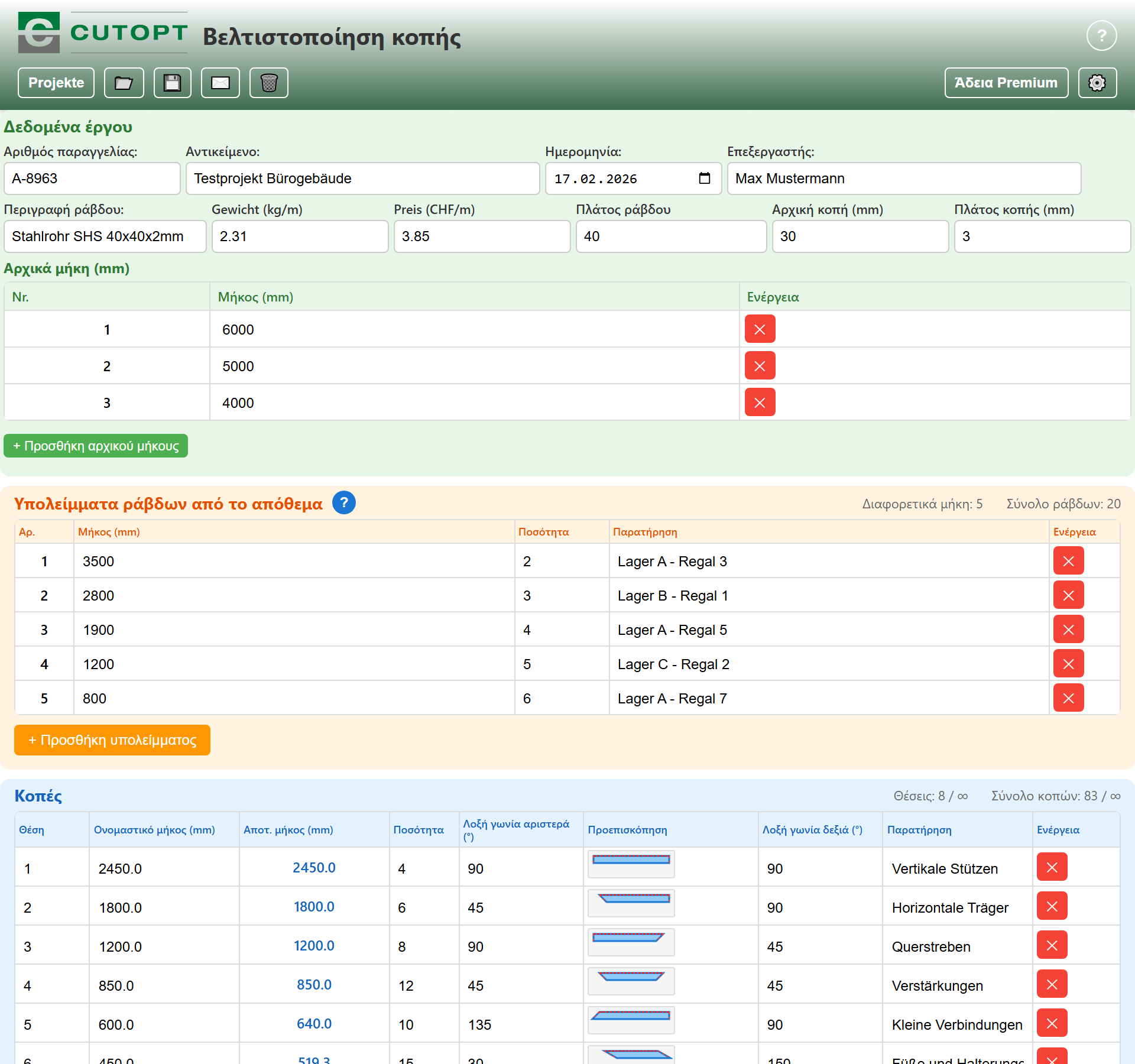This screenshot has height=1064, width=1135.
Task: Click the resulting length value 2450.0
Action: tap(314, 868)
